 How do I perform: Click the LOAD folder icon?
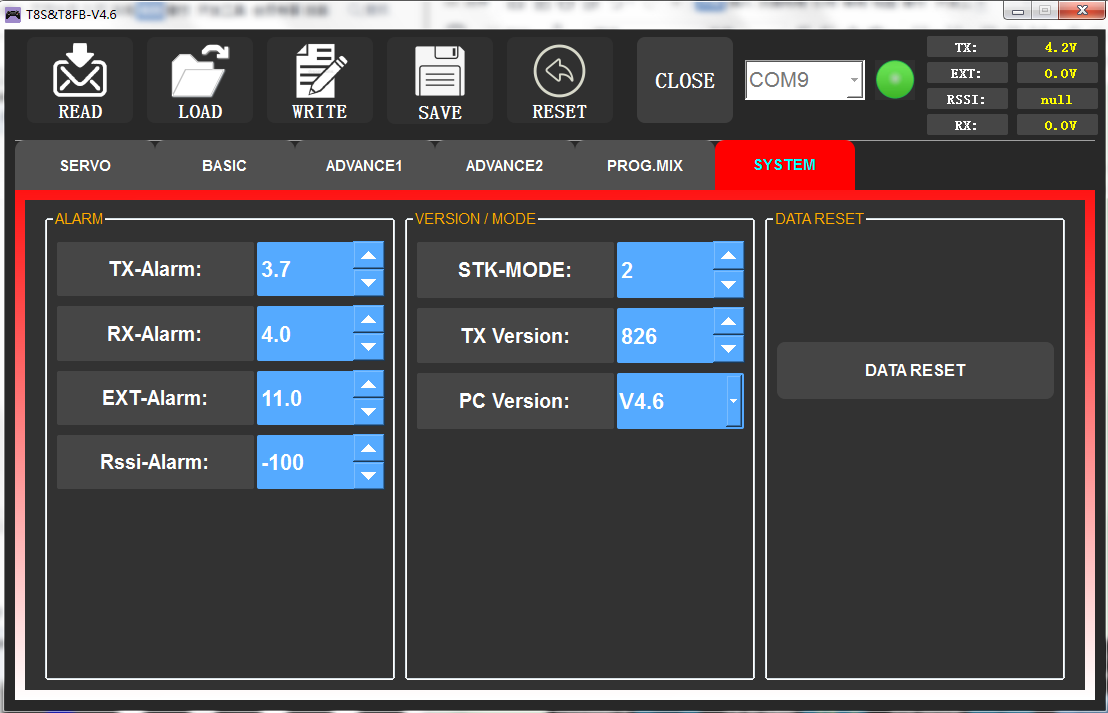[200, 71]
